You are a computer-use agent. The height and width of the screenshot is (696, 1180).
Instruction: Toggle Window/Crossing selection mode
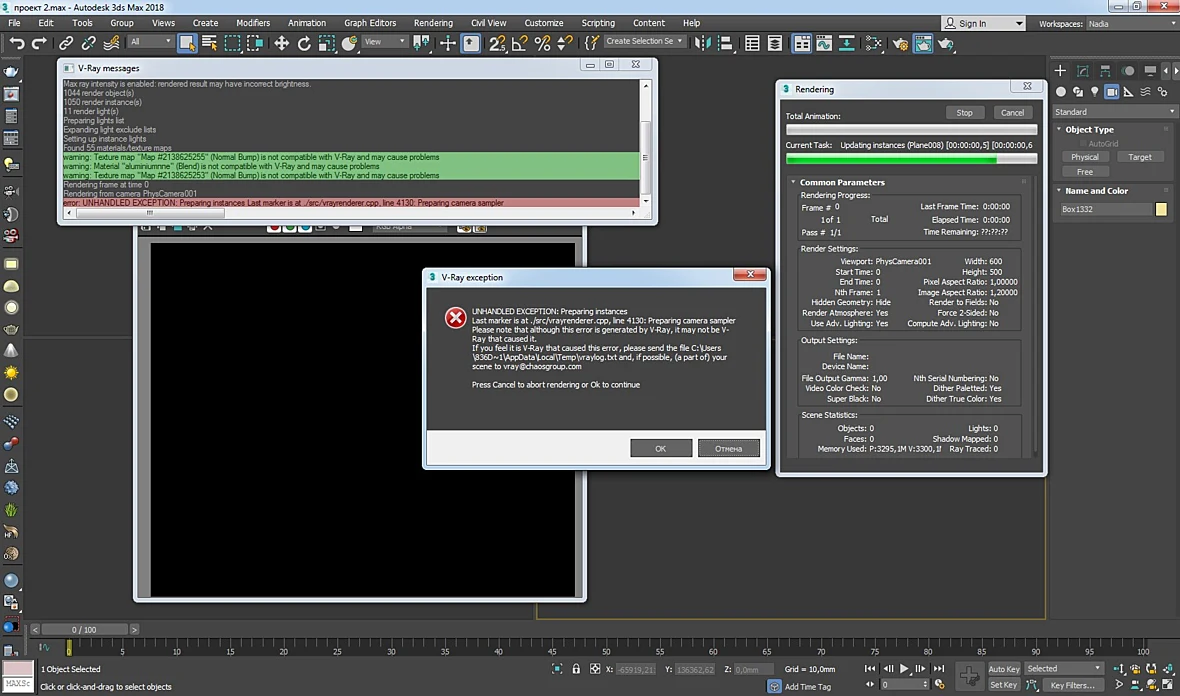255,44
